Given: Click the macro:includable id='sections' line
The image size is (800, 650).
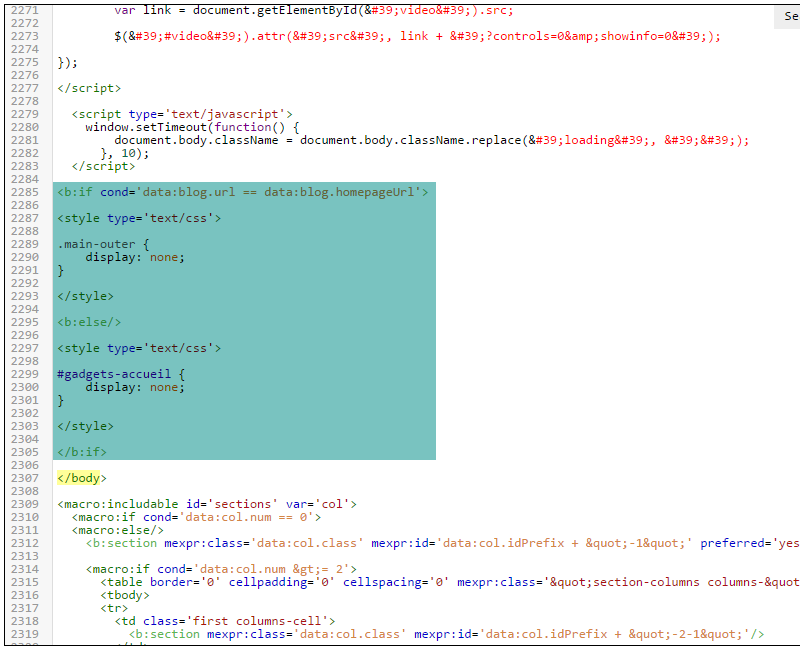Looking at the screenshot, I should [207, 504].
